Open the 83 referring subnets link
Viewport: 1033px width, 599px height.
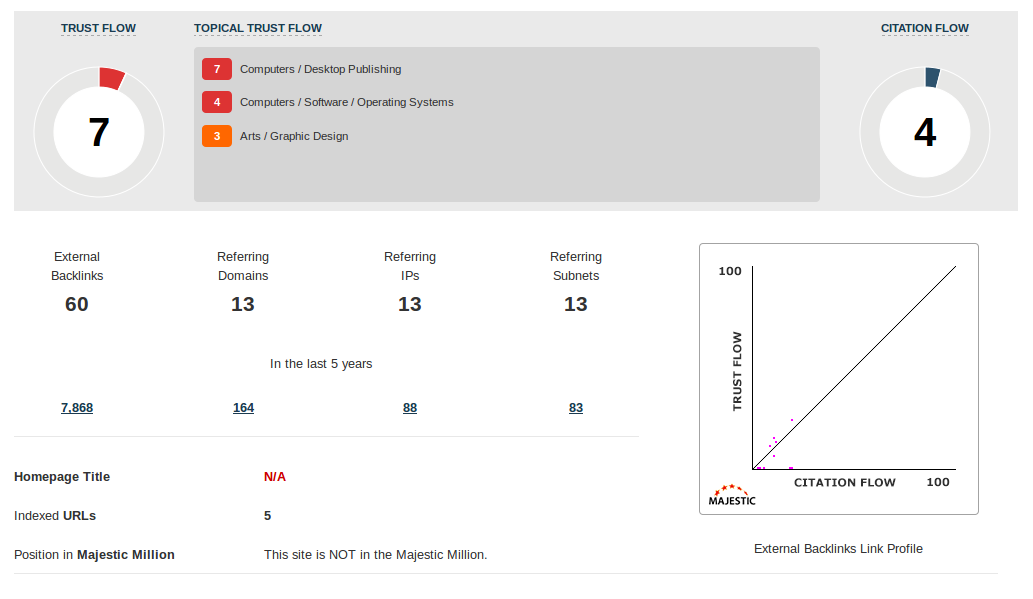pos(576,408)
